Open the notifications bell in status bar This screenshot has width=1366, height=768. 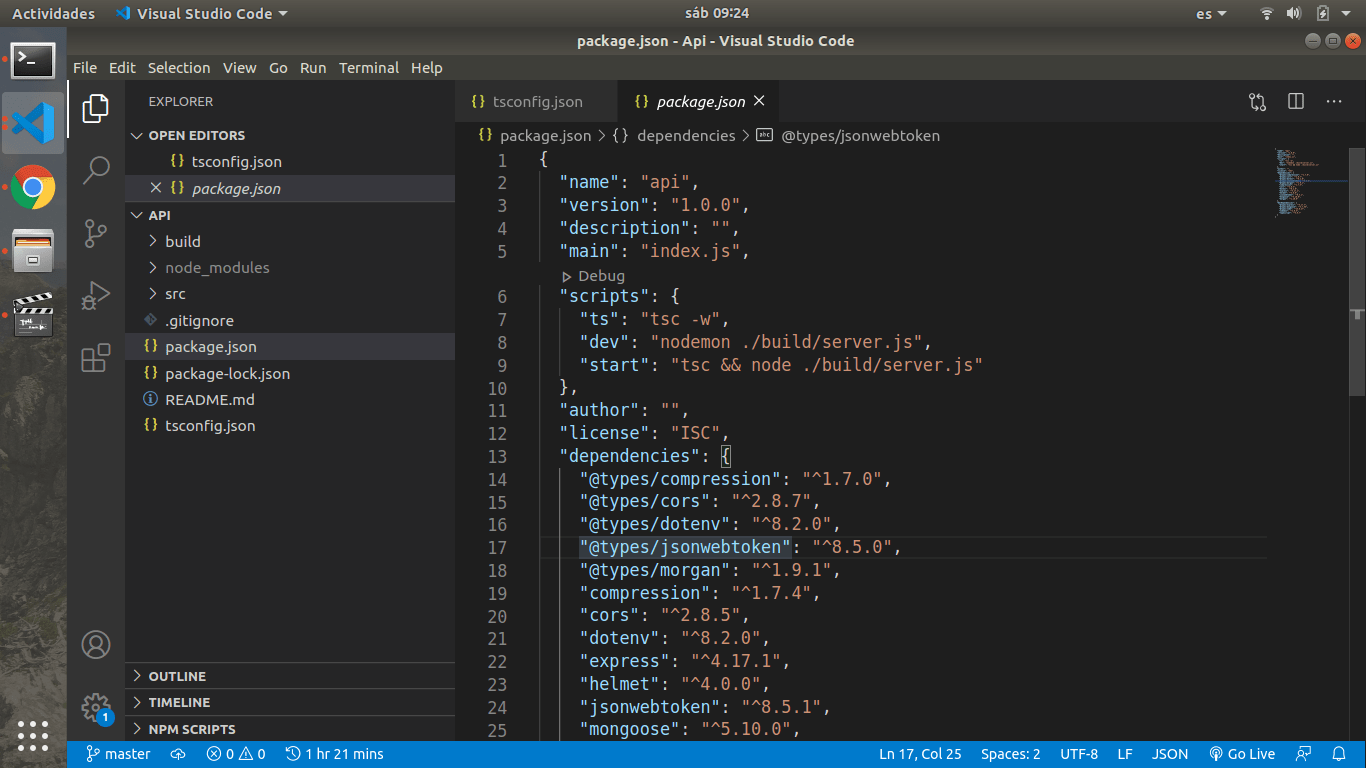click(x=1339, y=754)
